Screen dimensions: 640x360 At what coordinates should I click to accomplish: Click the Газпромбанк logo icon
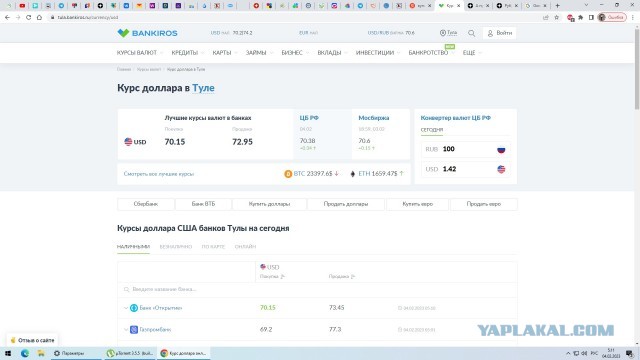(134, 329)
